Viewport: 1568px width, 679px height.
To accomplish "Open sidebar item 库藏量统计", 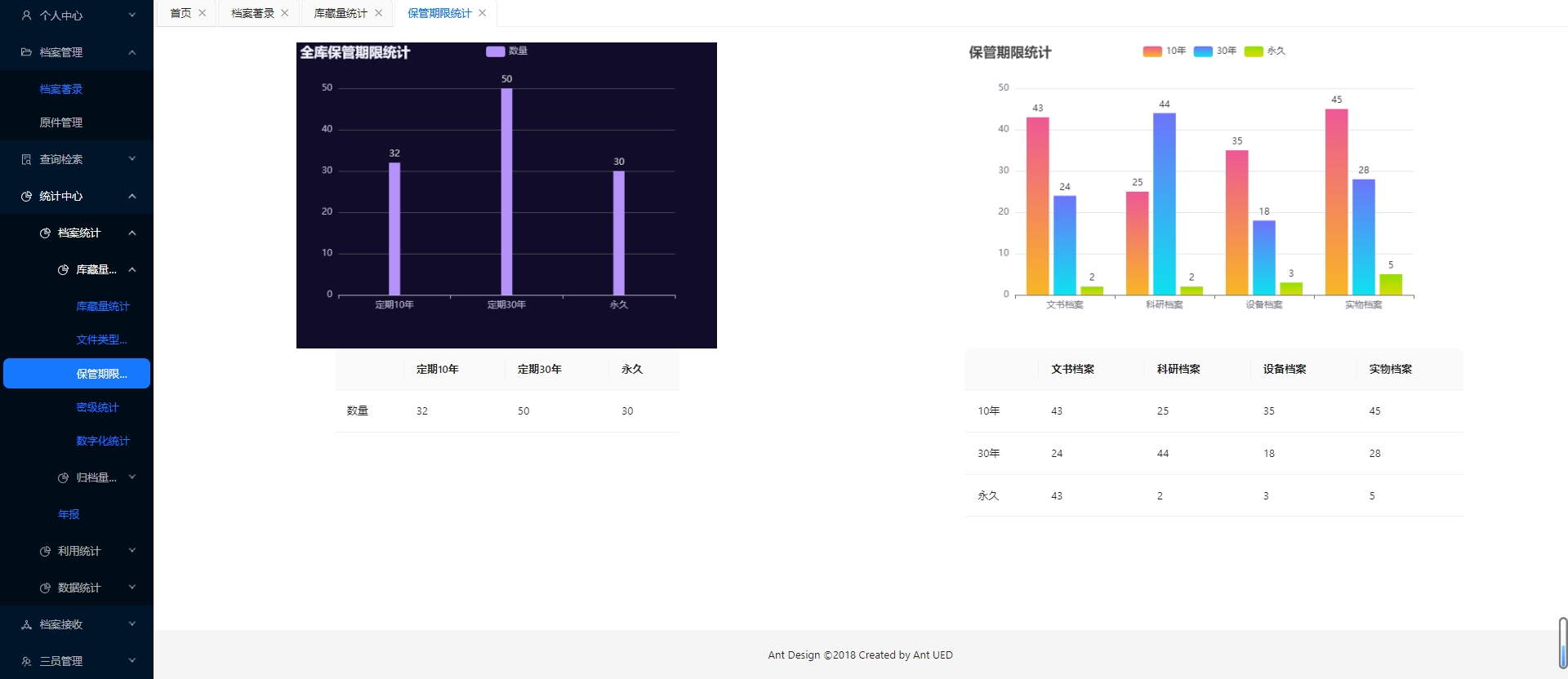I will tap(103, 306).
